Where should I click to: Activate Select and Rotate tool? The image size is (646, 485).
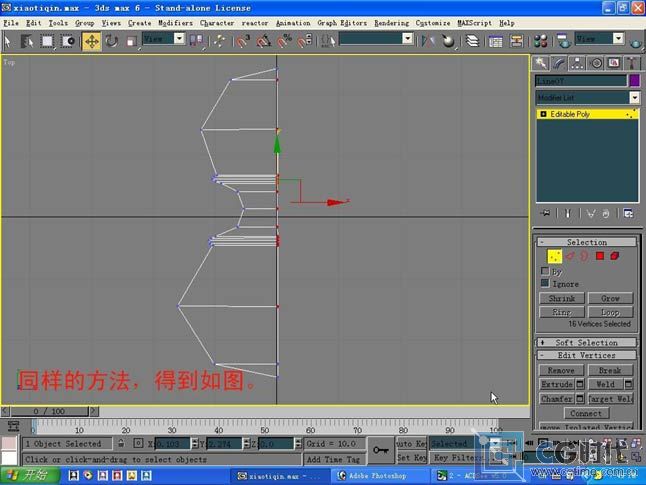pos(111,41)
